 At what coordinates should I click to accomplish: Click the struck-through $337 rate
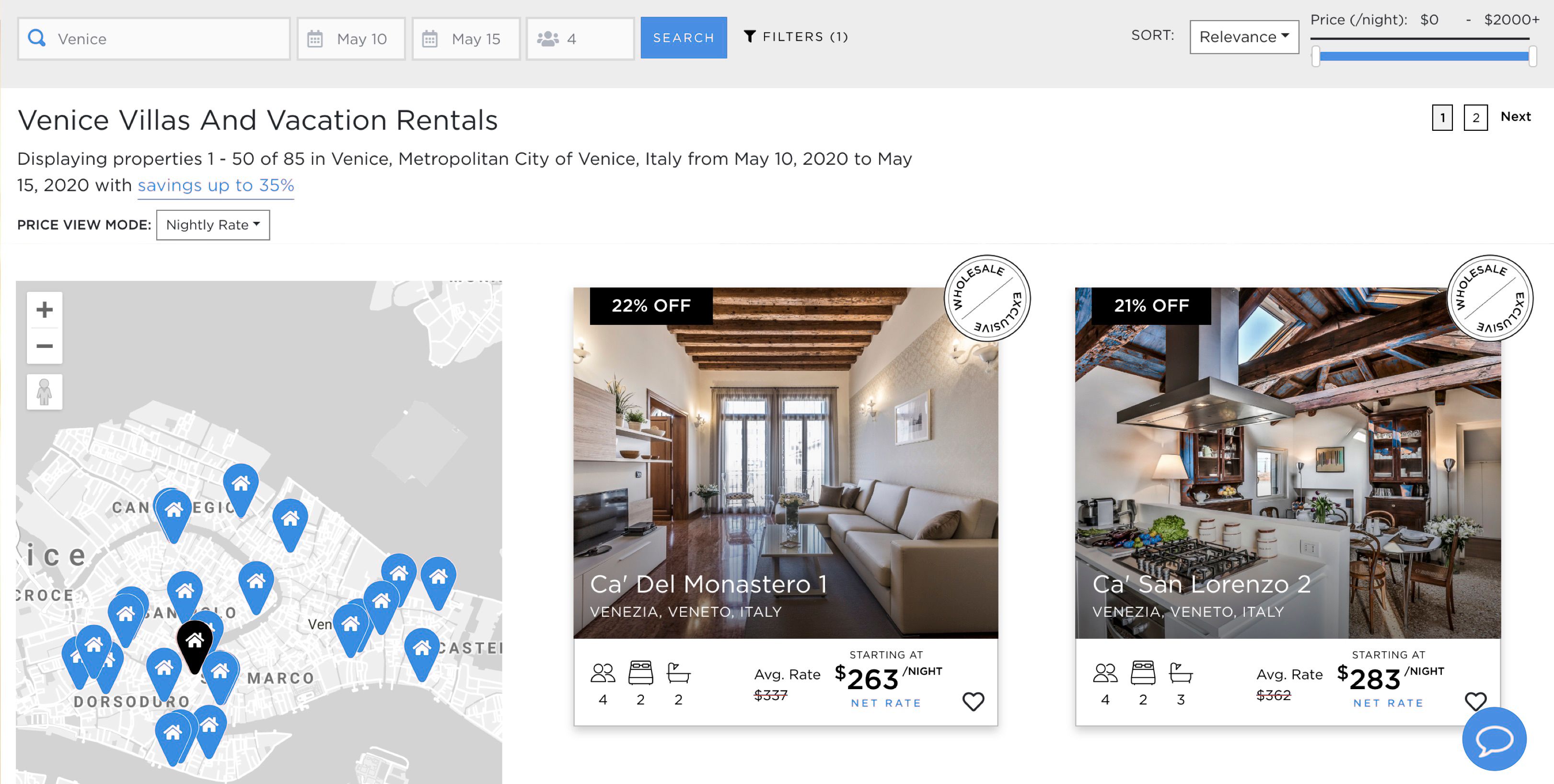[770, 695]
